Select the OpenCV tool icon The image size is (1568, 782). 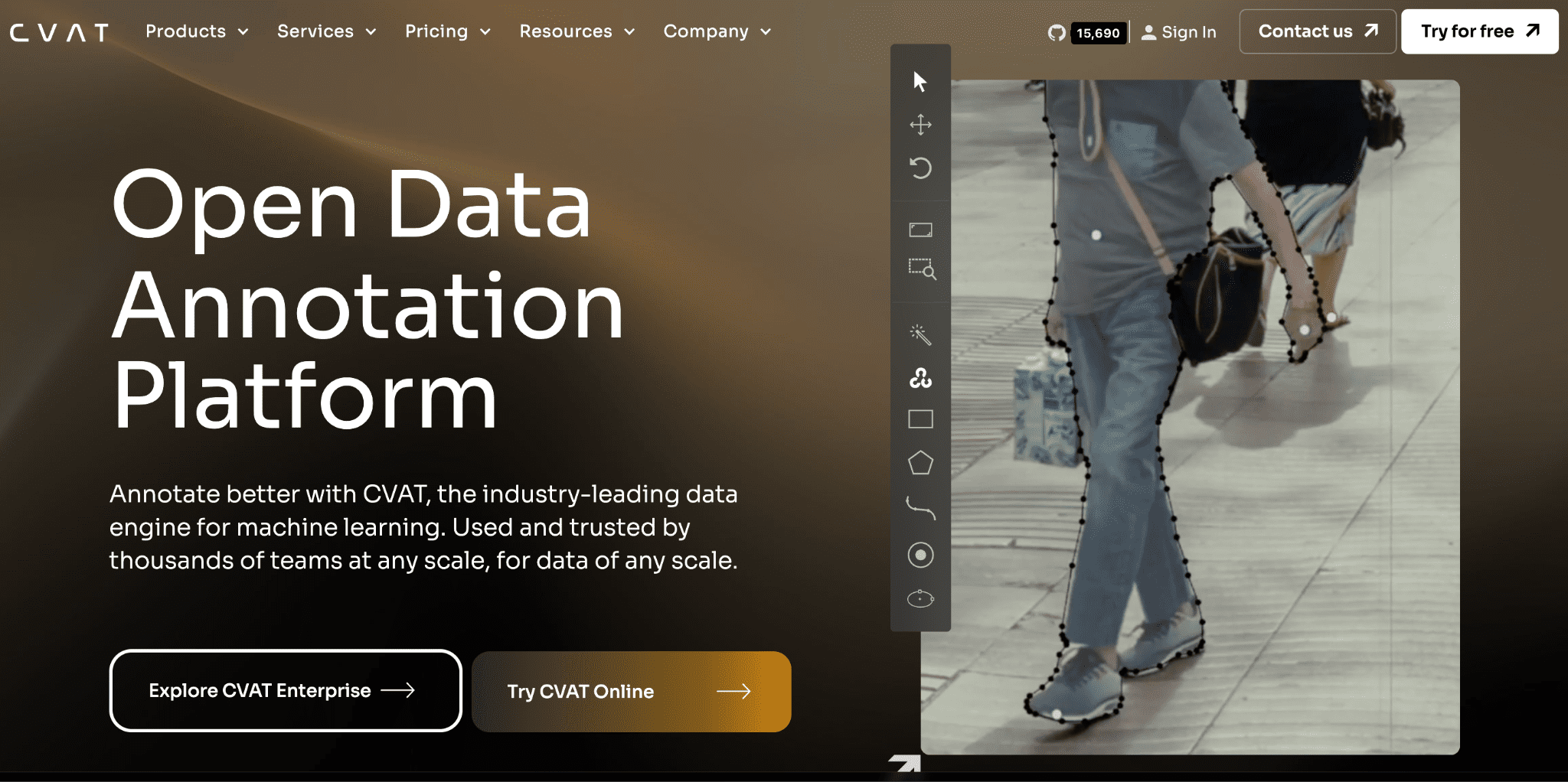[x=920, y=378]
